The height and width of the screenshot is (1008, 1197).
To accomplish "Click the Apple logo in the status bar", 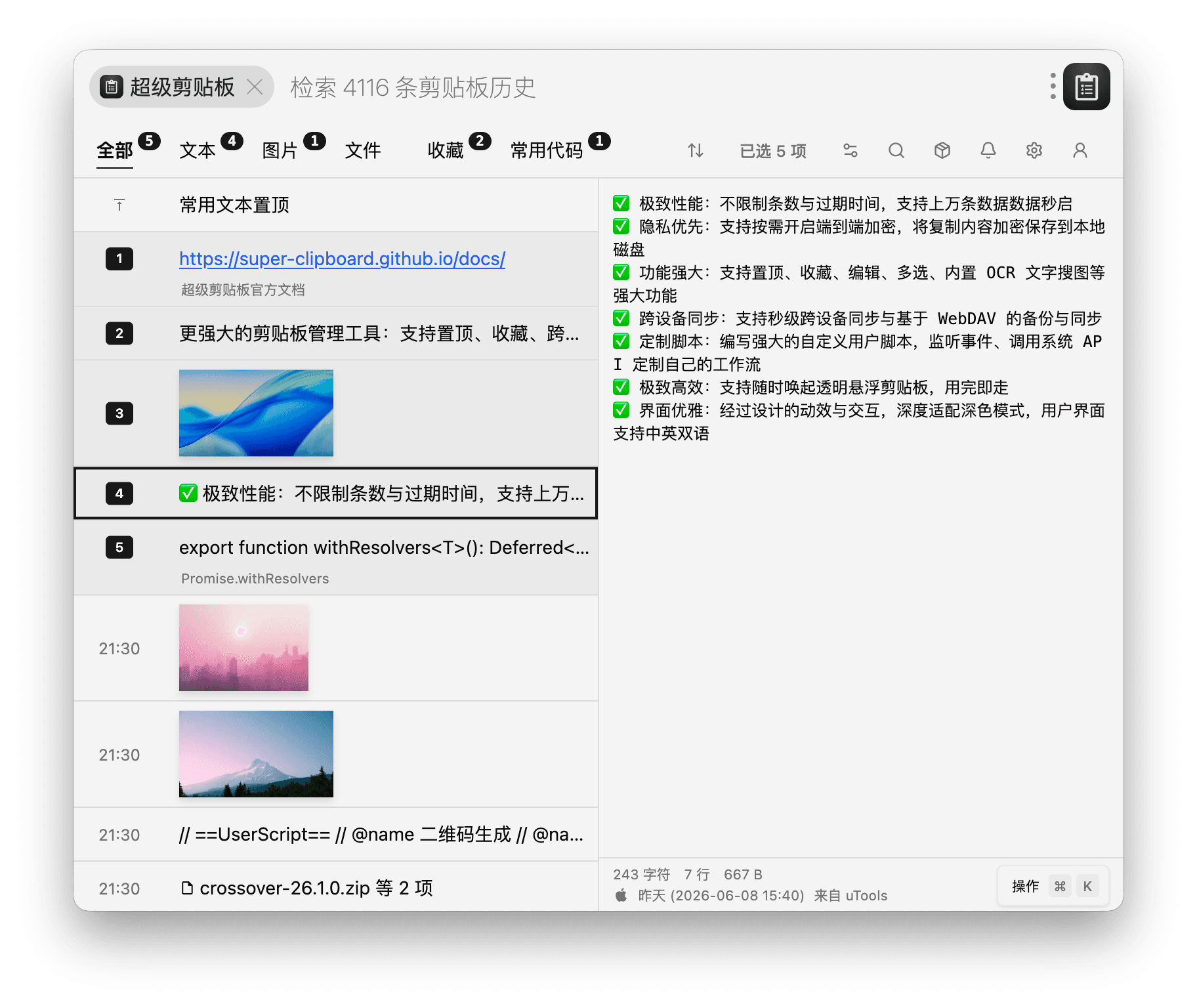I will (621, 895).
